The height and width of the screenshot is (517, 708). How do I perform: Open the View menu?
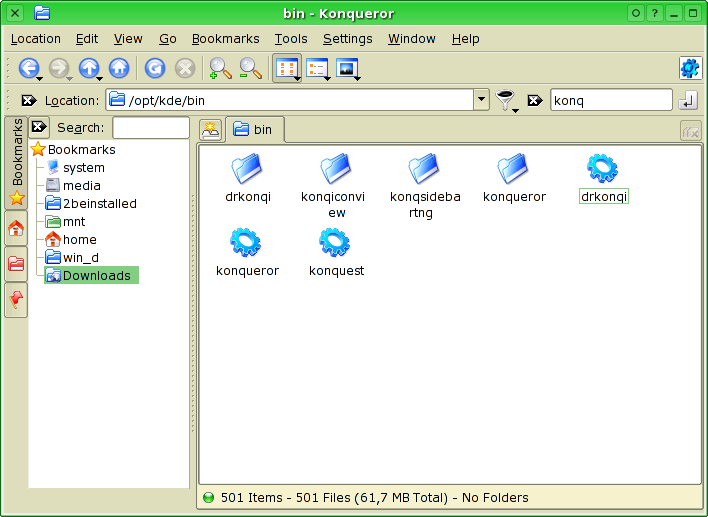[128, 39]
